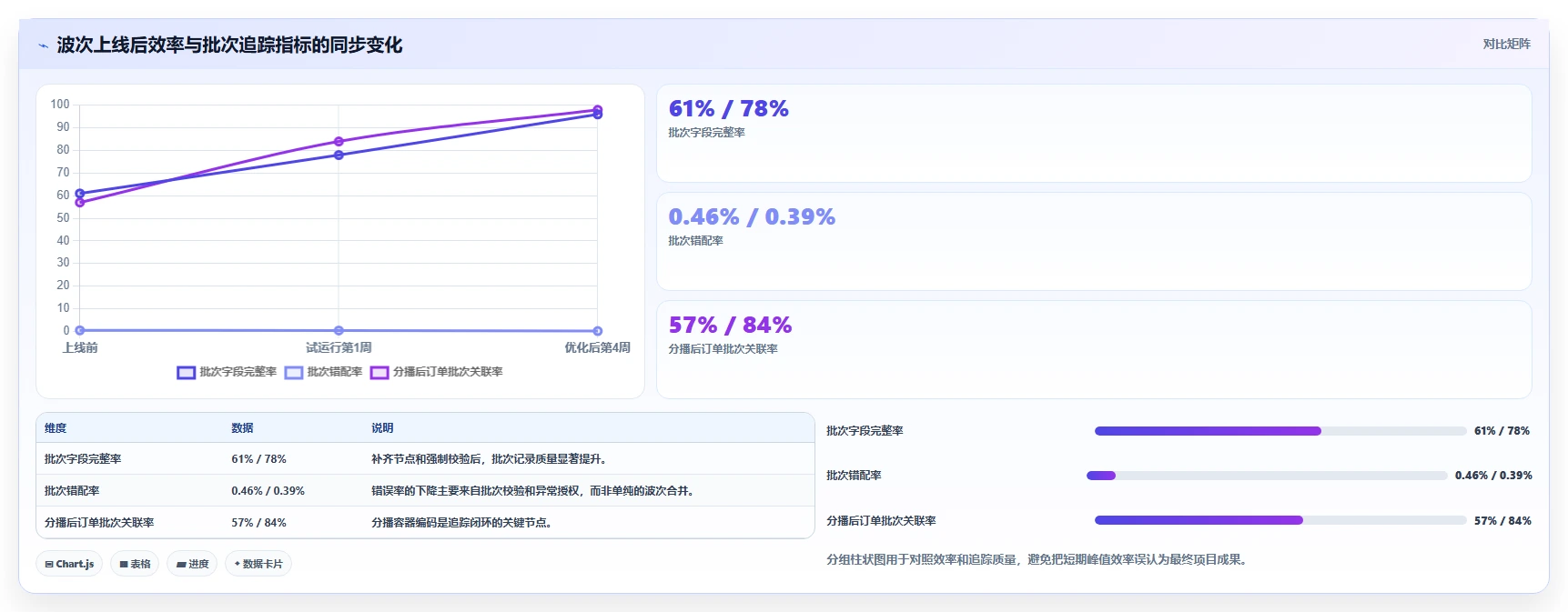Click the table value 57% / 84%
Image resolution: width=1568 pixels, height=612 pixels.
pos(258,523)
